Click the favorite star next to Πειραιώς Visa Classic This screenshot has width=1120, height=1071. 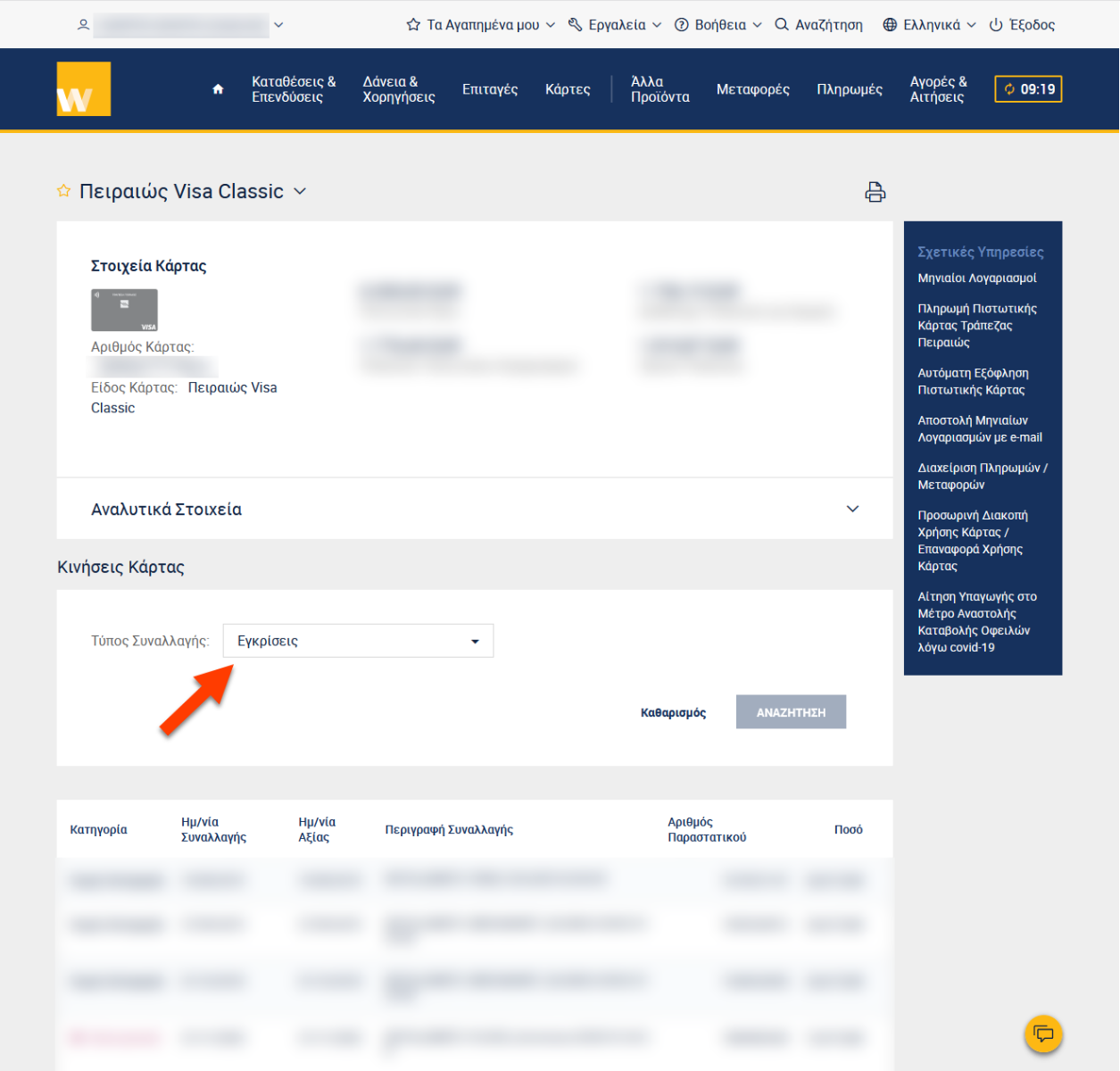63,191
